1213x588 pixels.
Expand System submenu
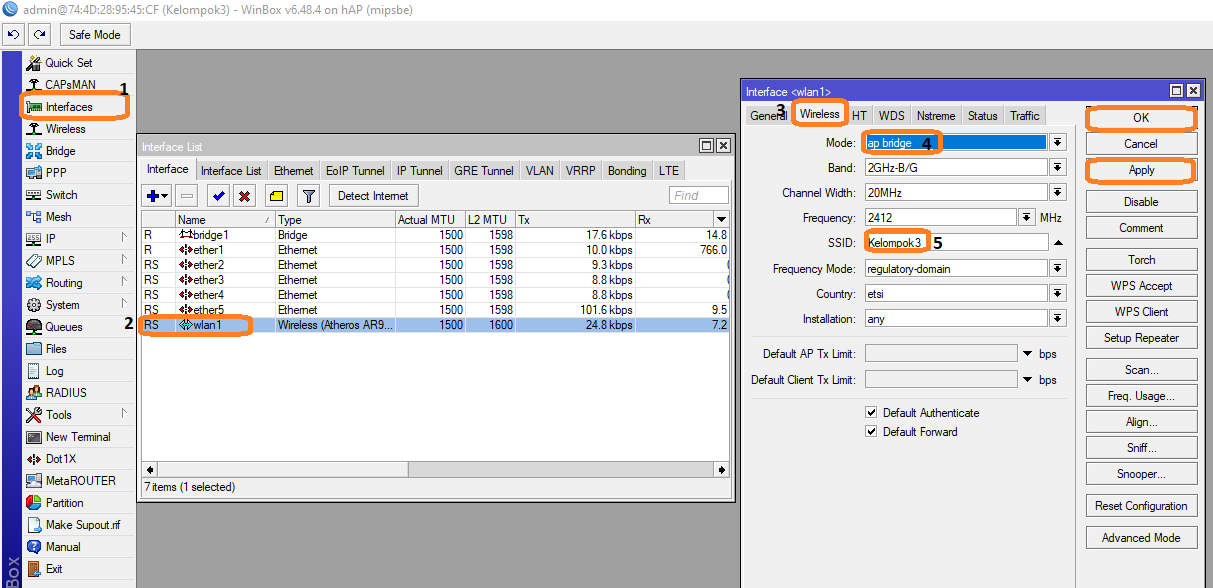point(125,305)
